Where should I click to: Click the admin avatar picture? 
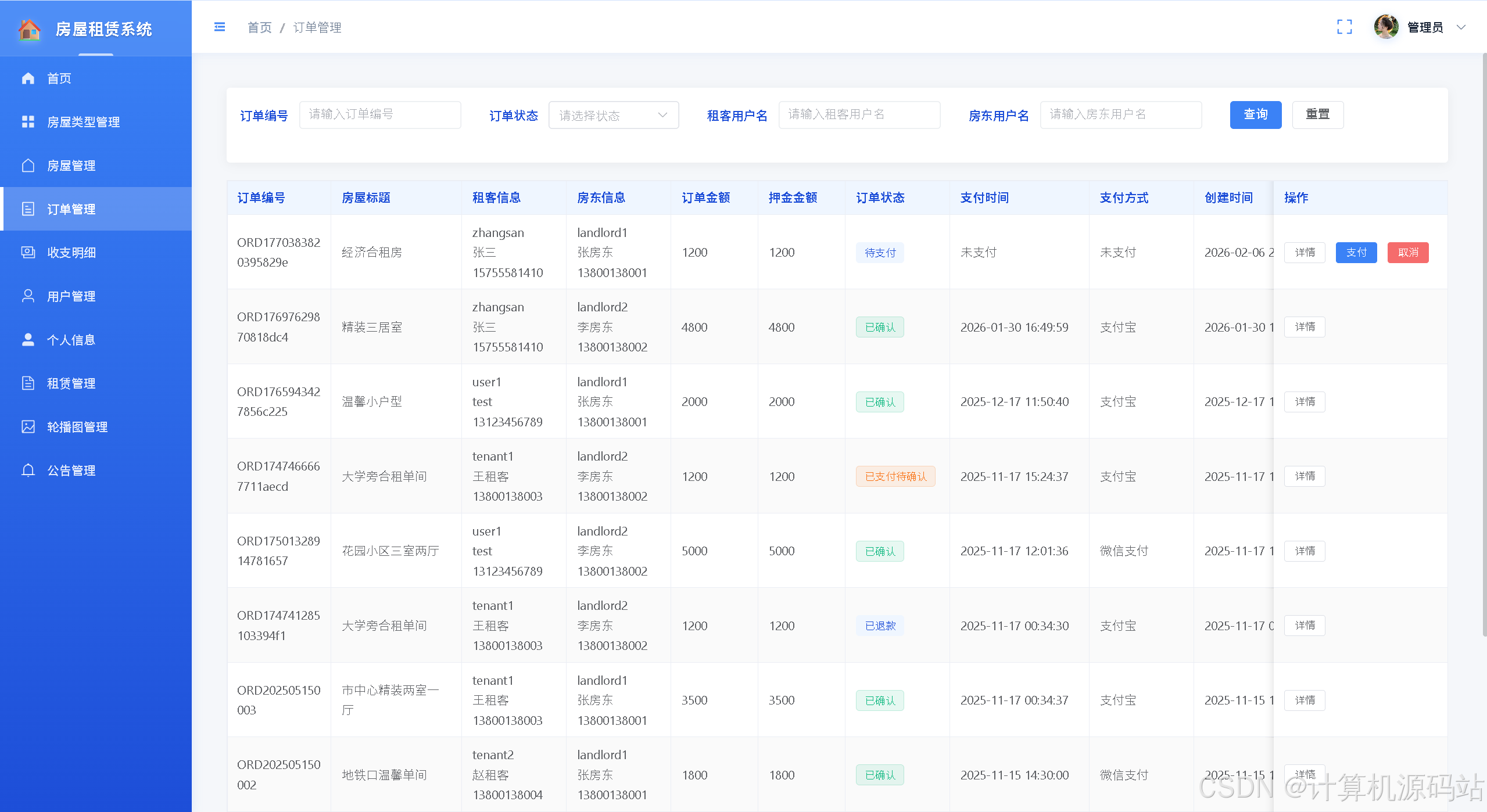click(x=1386, y=27)
